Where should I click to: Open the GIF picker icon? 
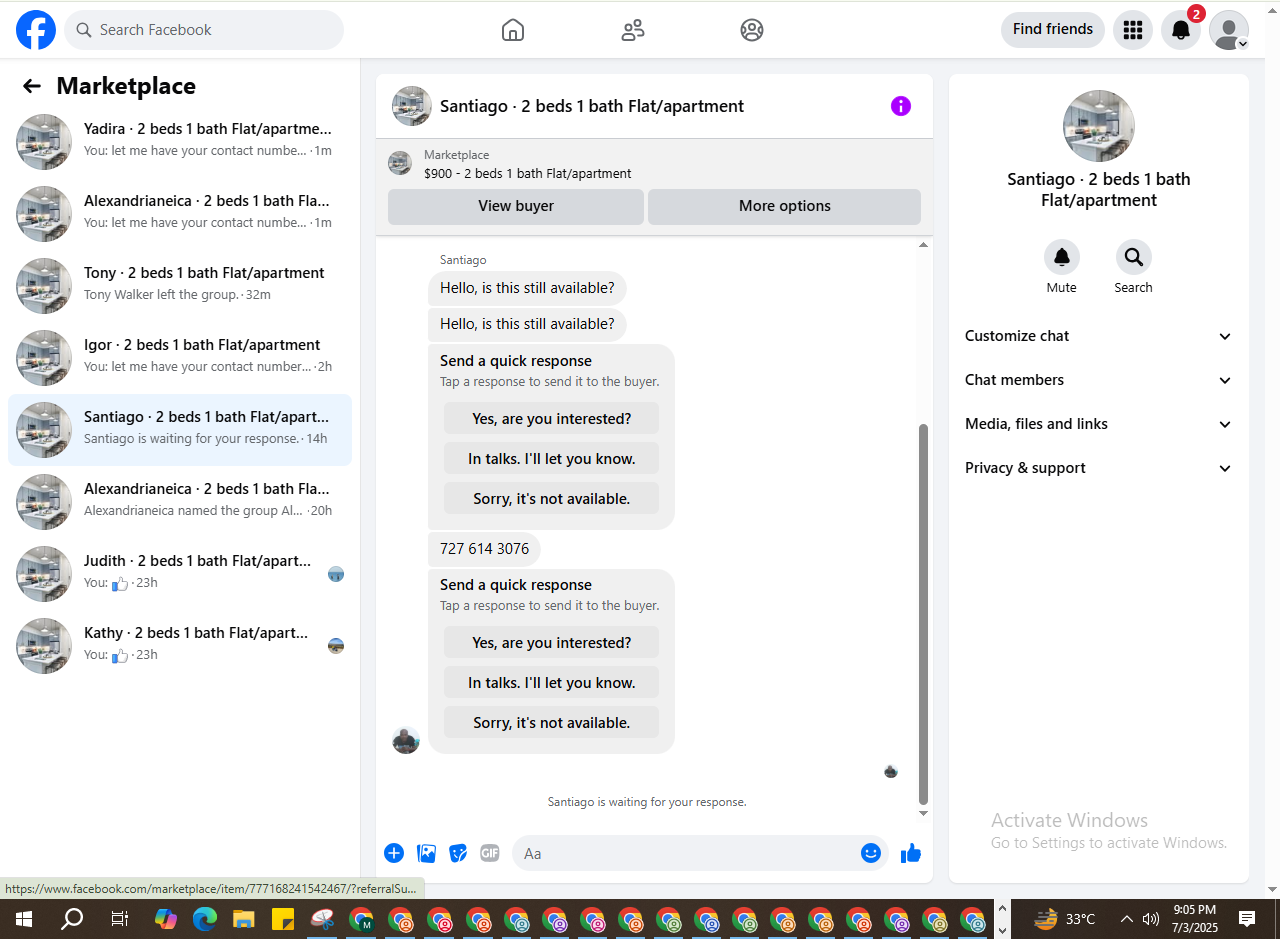[489, 853]
